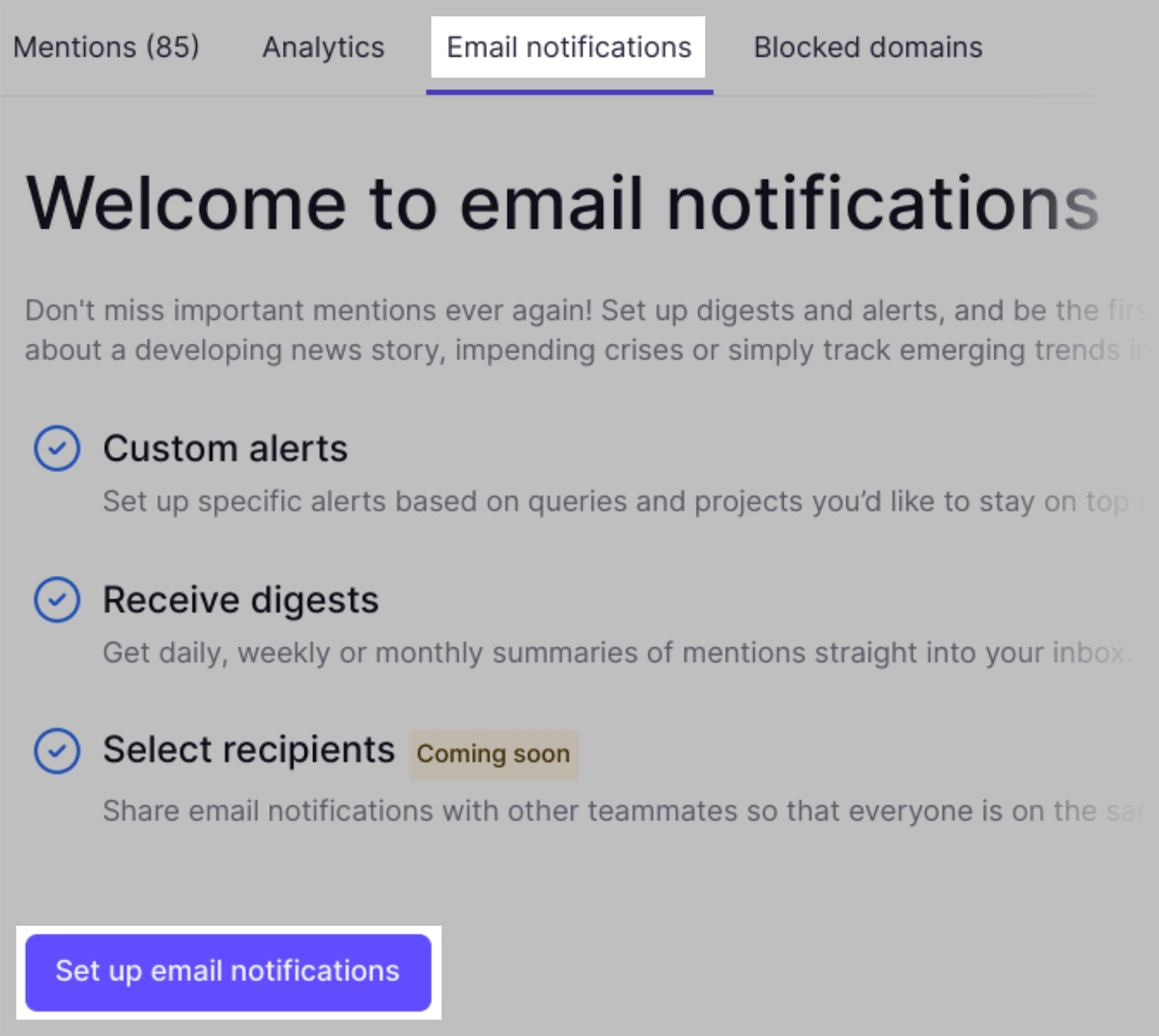
Task: Select the Custom alerts feature heading
Action: click(225, 448)
